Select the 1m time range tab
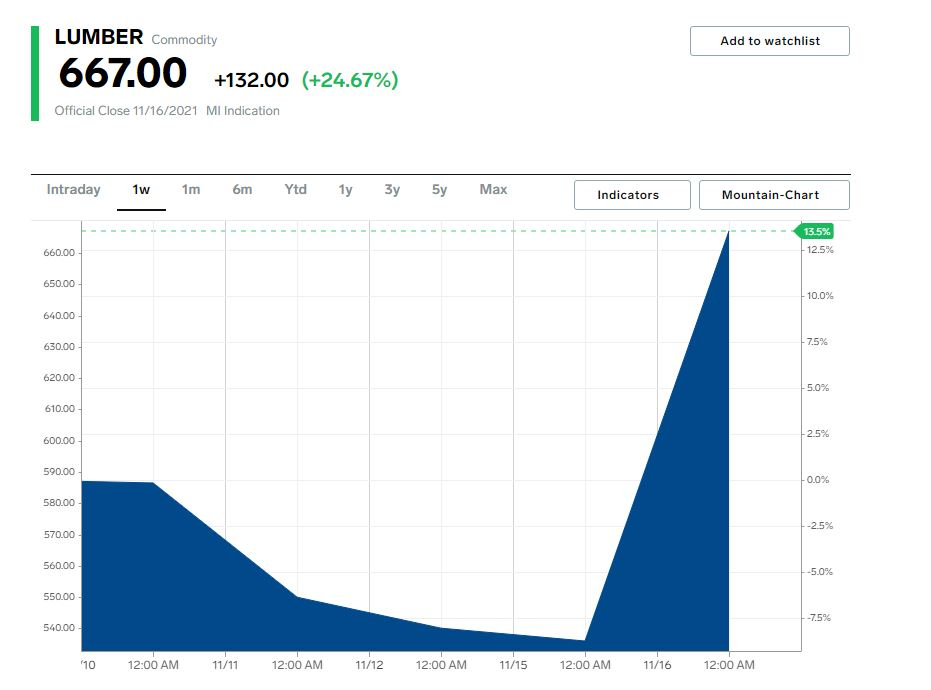 tap(191, 190)
